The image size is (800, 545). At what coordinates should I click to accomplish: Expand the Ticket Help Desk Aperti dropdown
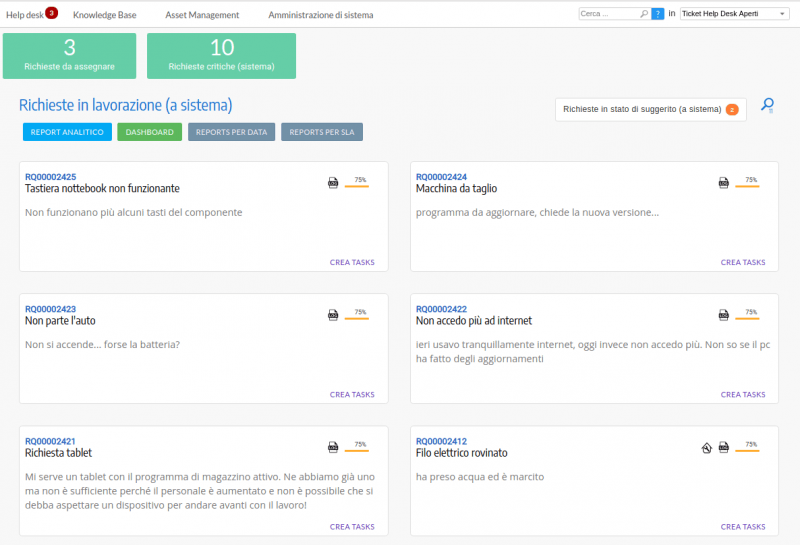pos(735,14)
